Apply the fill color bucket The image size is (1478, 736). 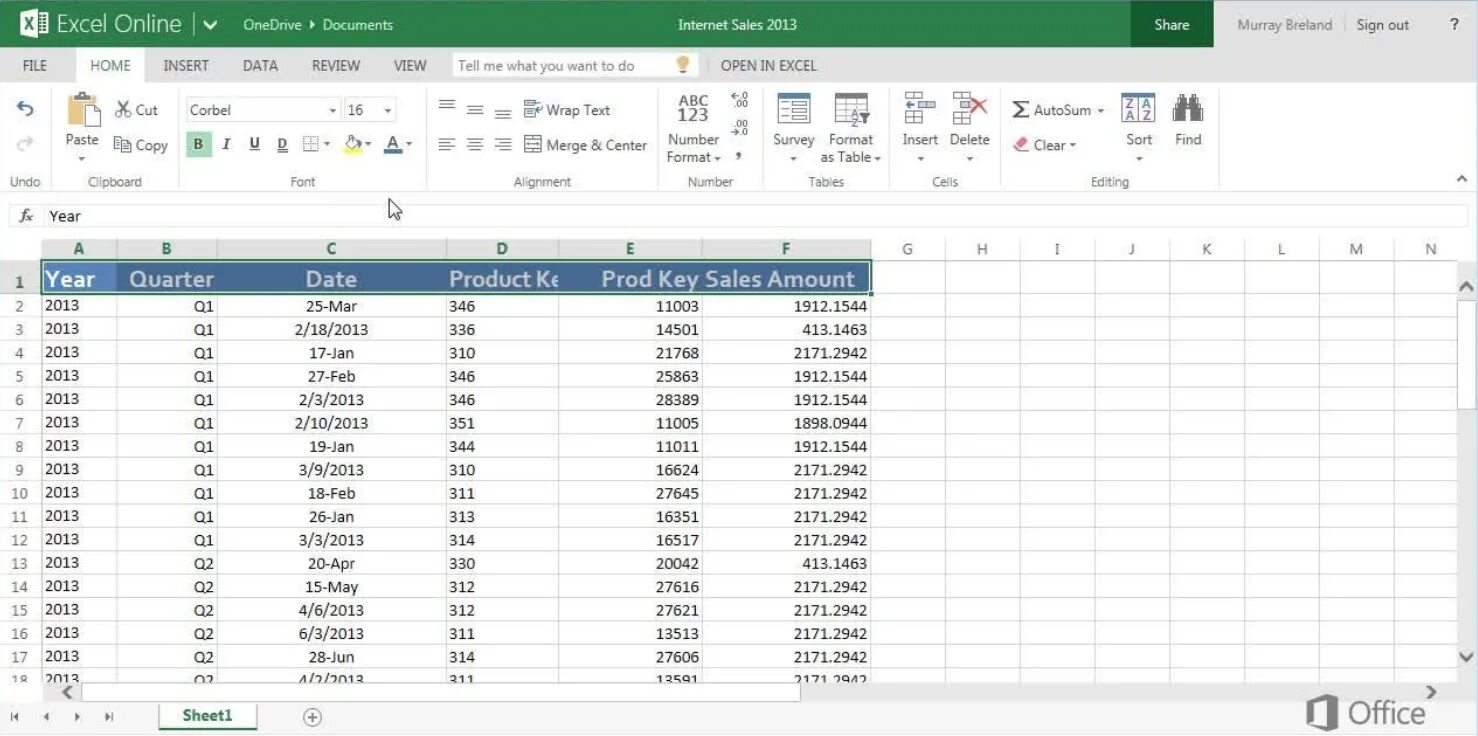tap(352, 145)
